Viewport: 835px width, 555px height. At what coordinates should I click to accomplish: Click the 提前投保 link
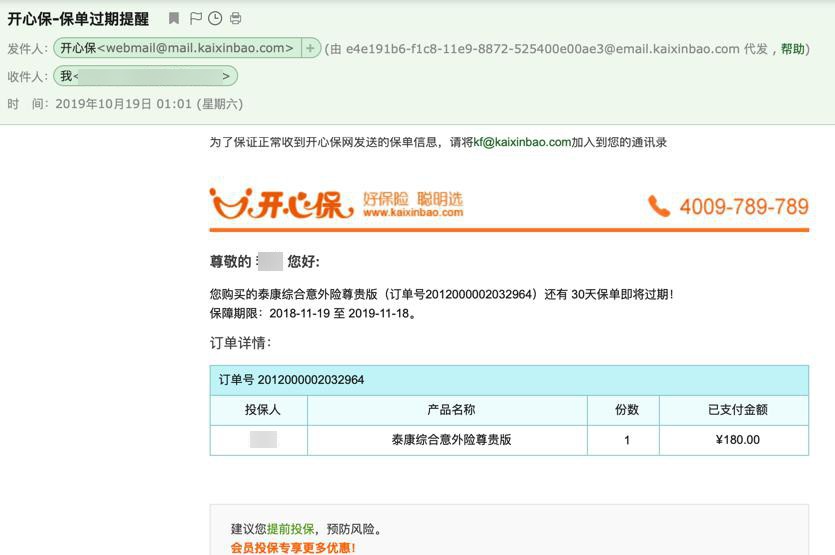point(291,529)
